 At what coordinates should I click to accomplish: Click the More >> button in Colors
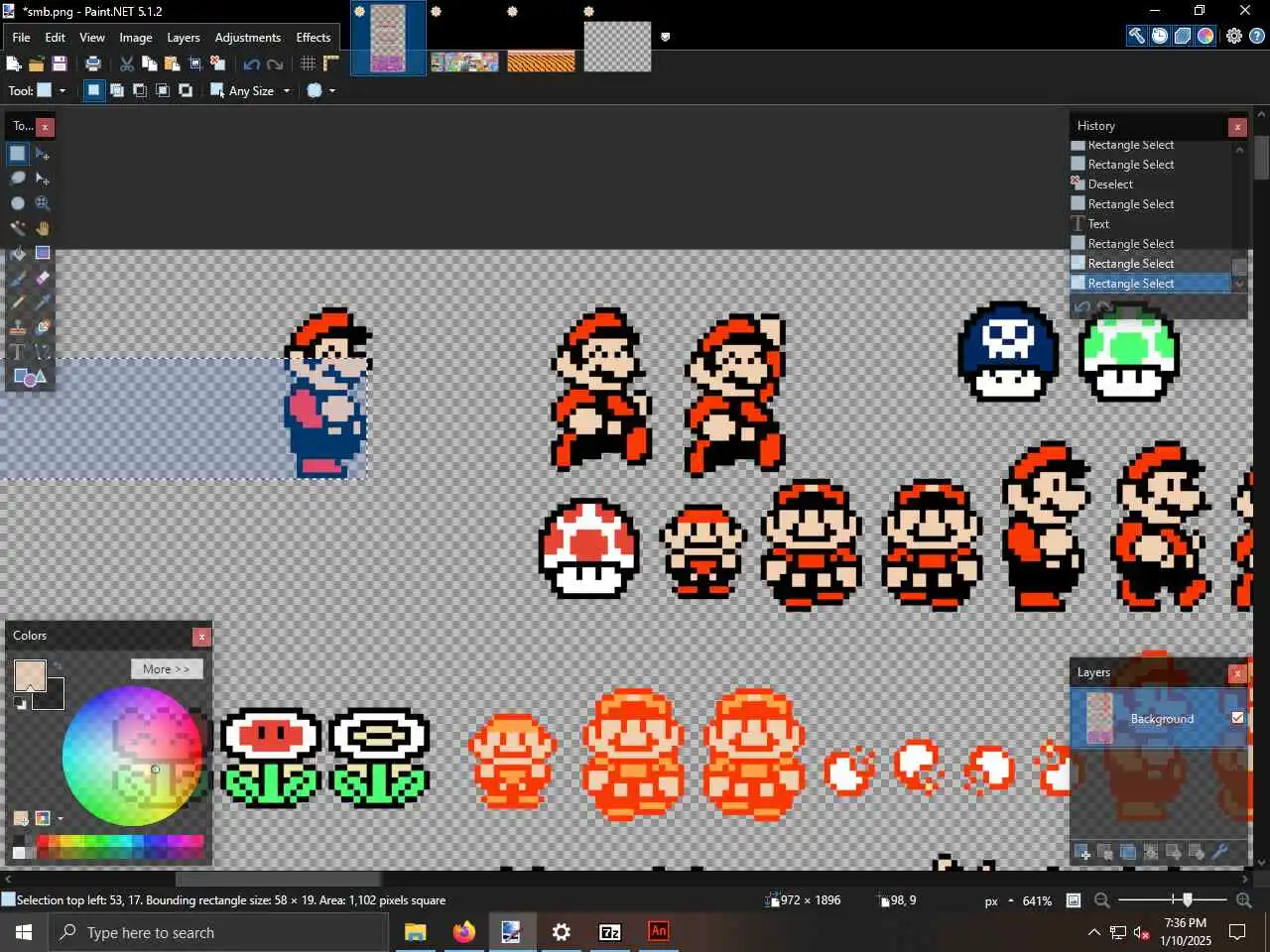click(167, 669)
